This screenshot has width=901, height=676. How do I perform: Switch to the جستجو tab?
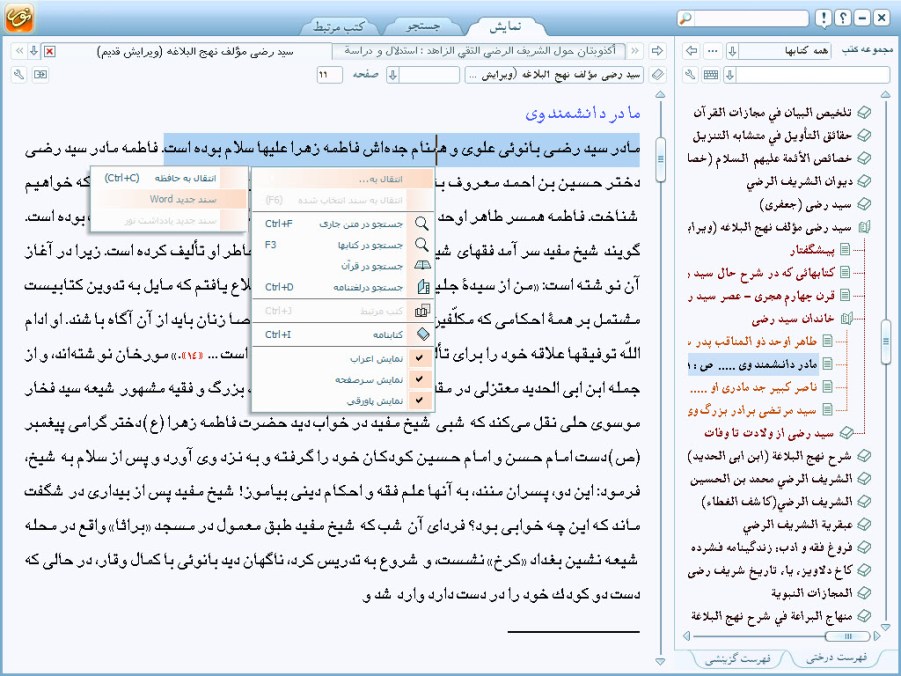[423, 26]
